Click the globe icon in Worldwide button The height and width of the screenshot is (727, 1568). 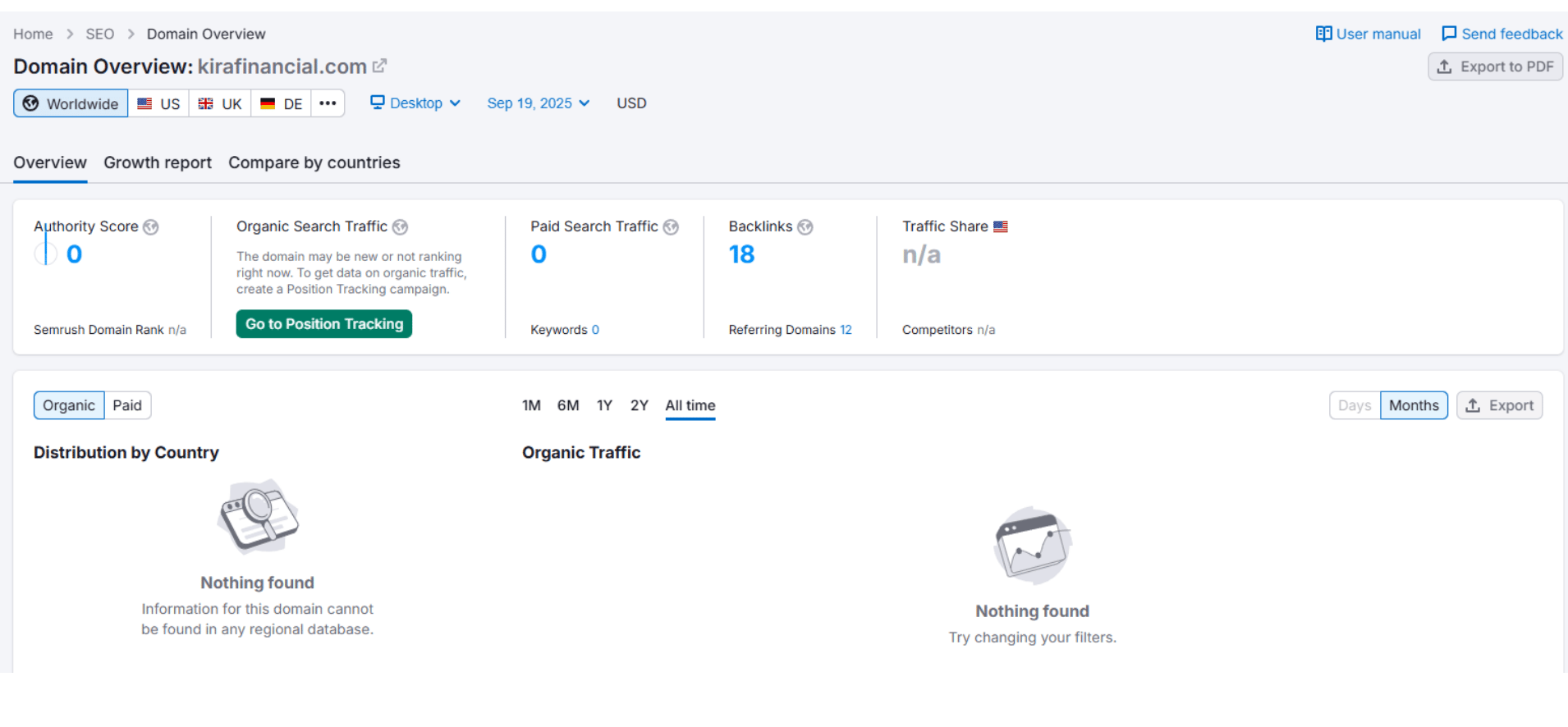(x=30, y=103)
